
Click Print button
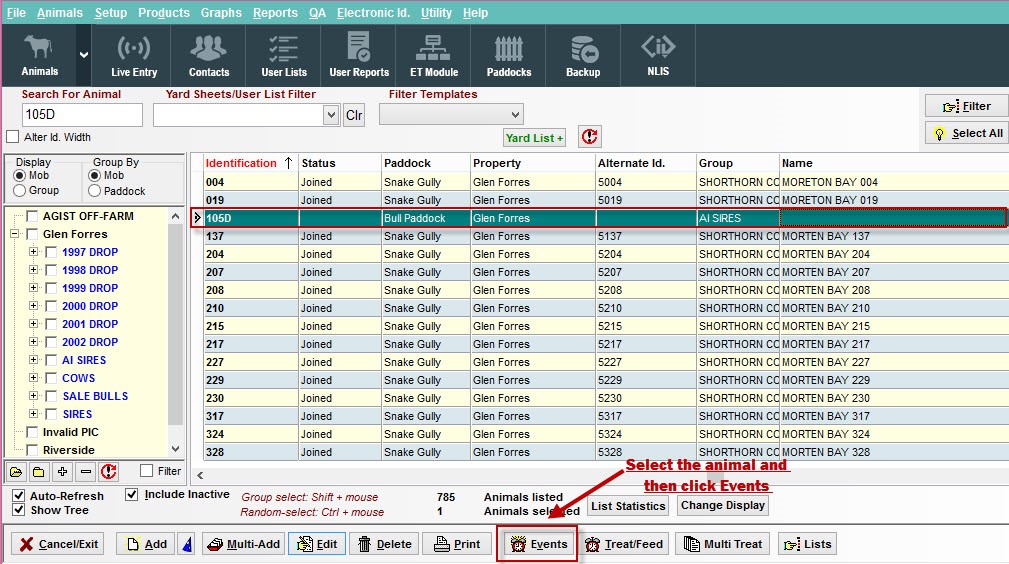click(x=457, y=544)
